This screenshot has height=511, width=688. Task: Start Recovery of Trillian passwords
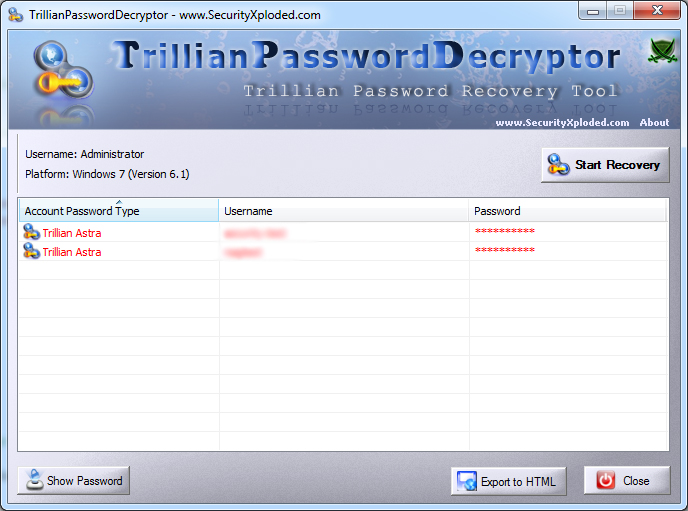[x=605, y=165]
